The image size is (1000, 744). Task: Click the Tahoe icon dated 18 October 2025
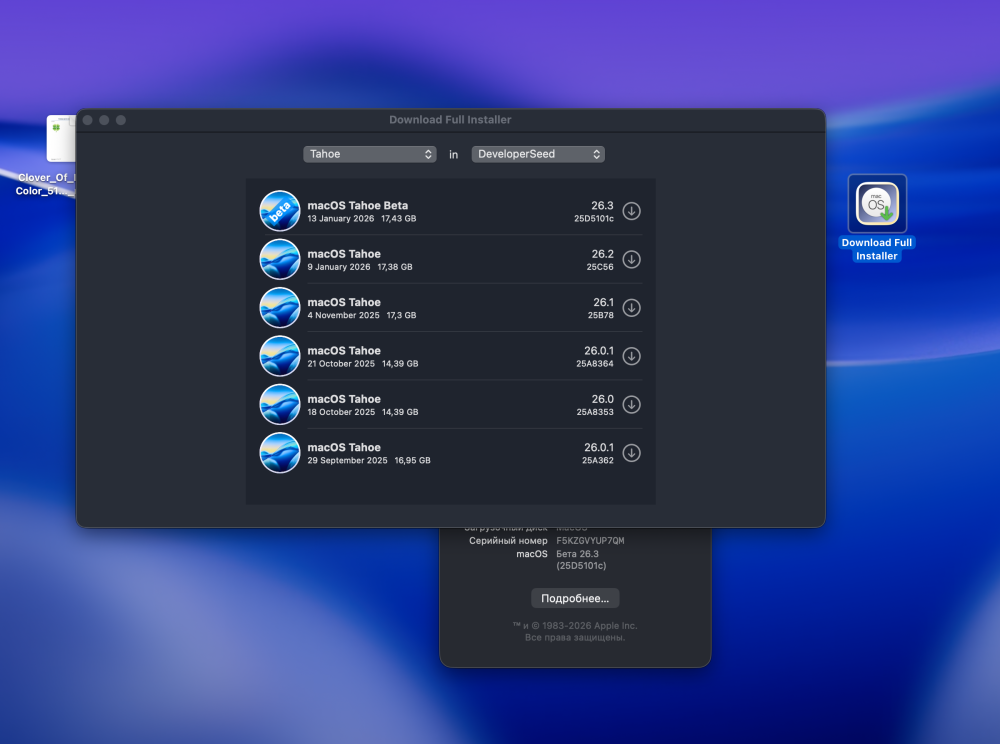coord(280,405)
